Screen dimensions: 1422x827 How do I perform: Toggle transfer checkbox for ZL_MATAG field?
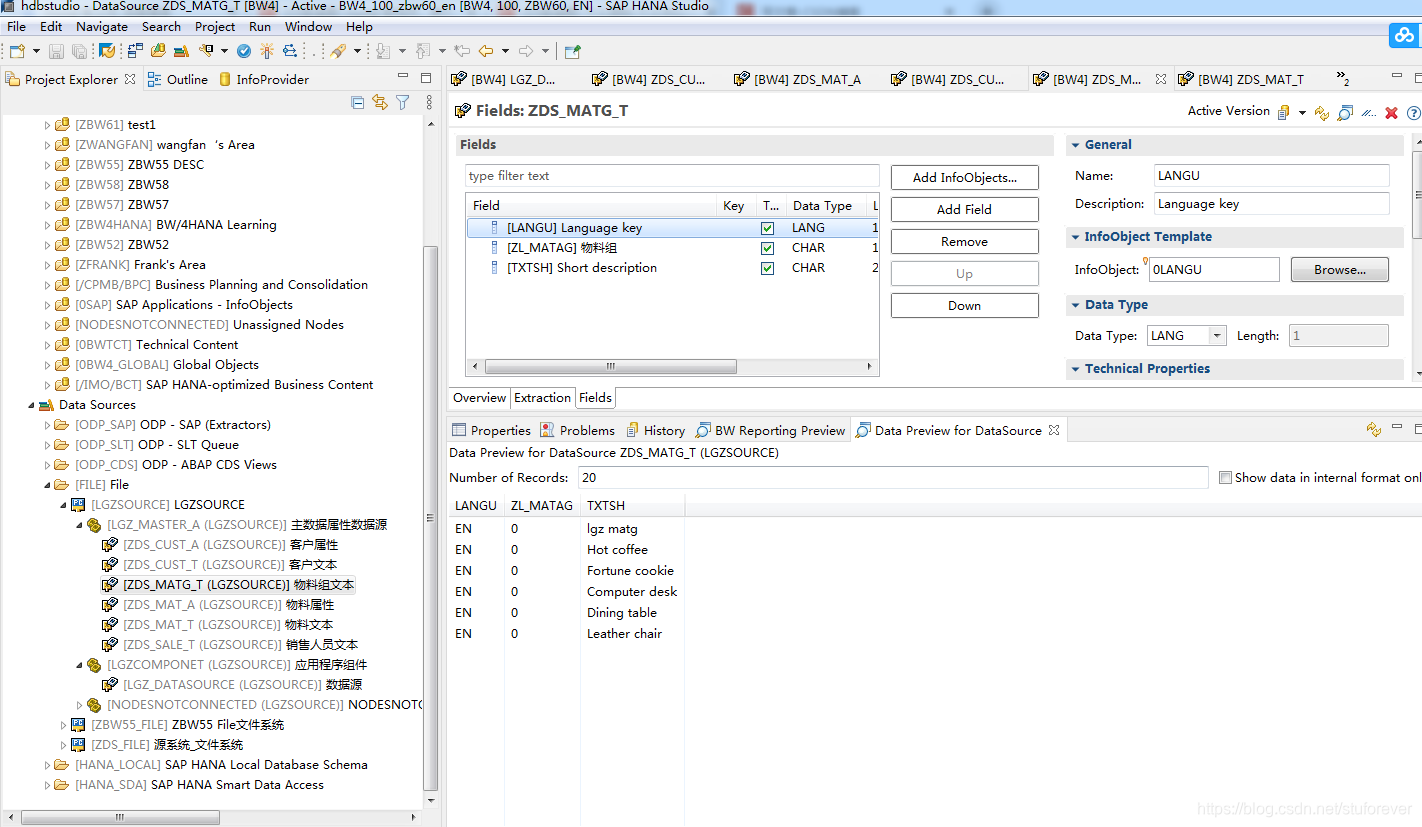tap(767, 248)
